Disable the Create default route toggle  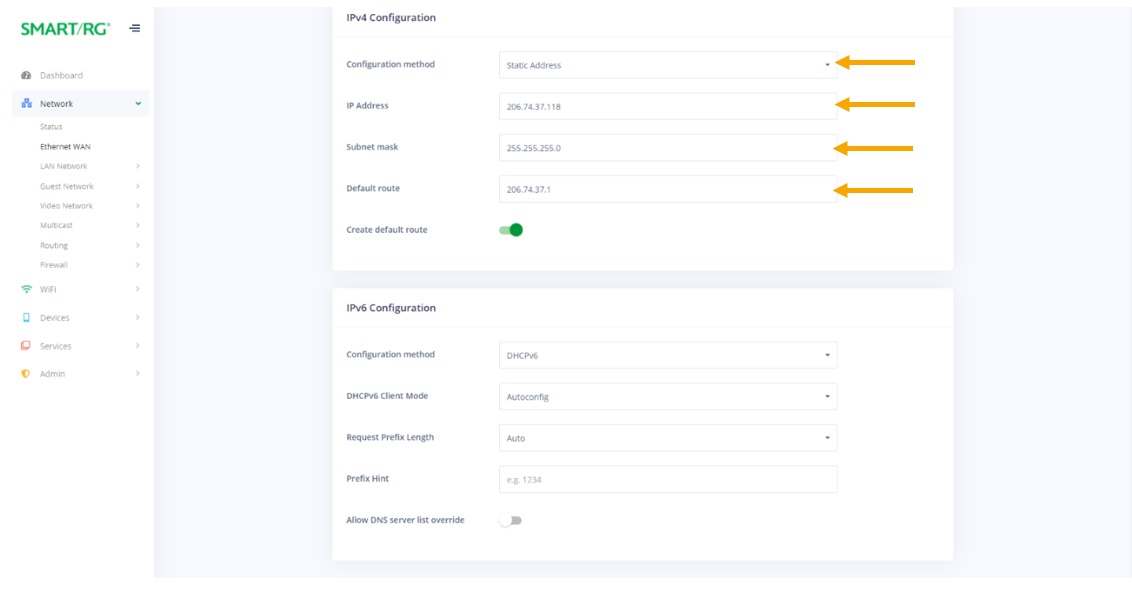tap(510, 230)
